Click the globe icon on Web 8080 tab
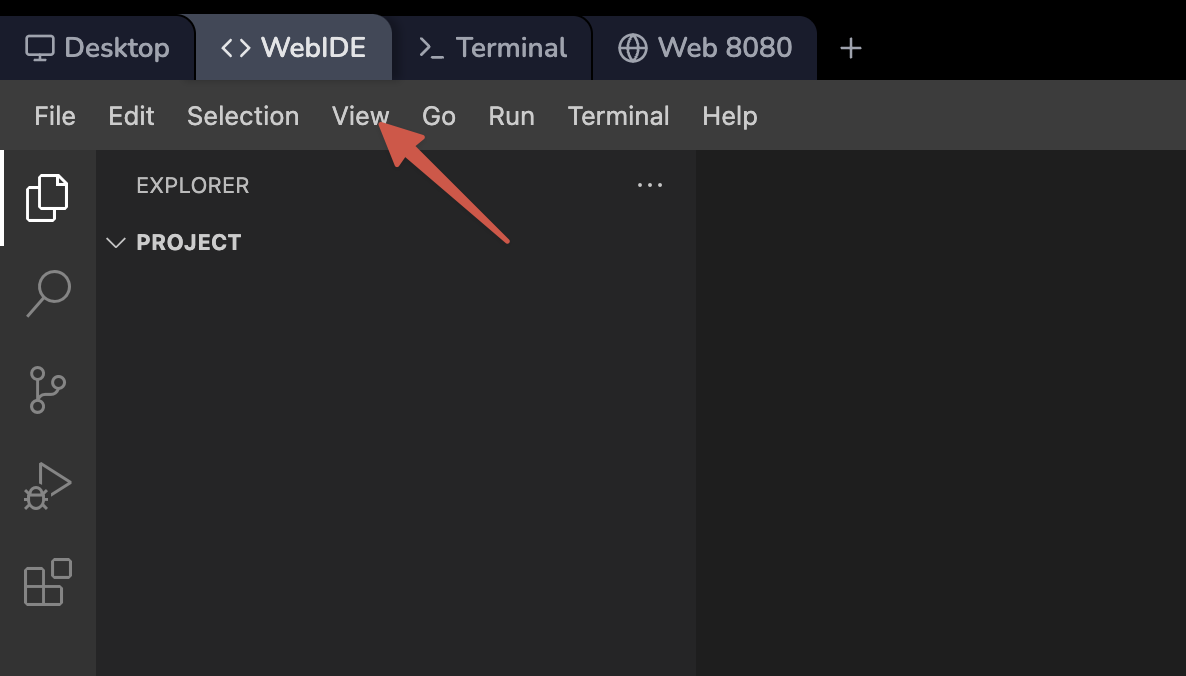 (x=636, y=46)
